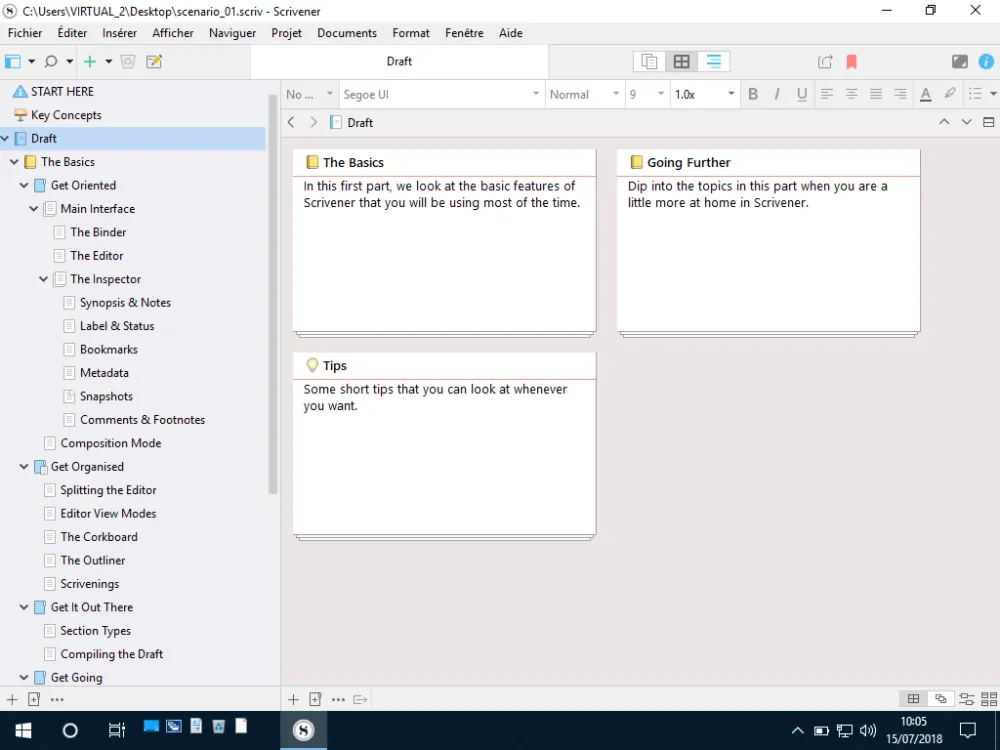
Task: Click the highlight color pen
Action: click(950, 94)
